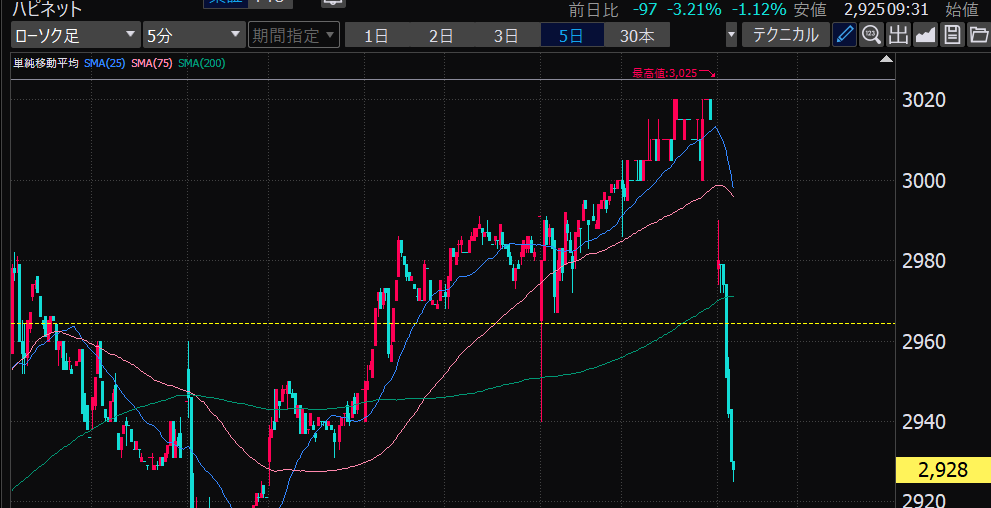Click the テクニカル button
The width and height of the screenshot is (991, 508).
point(785,35)
